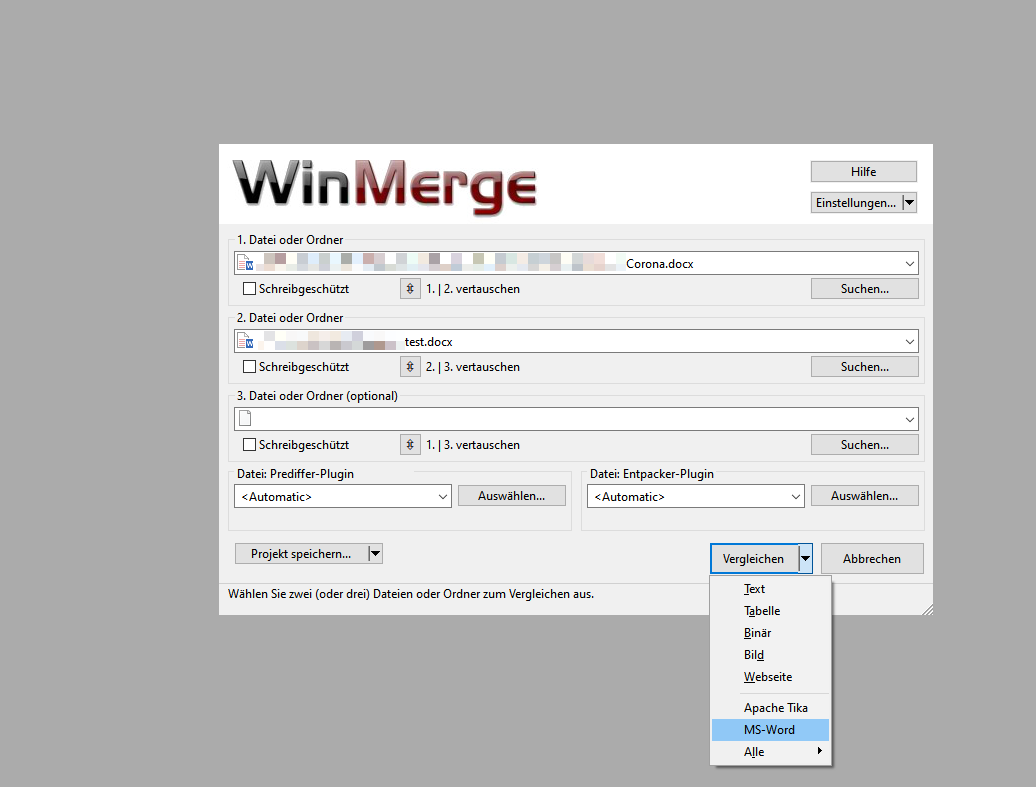1036x787 pixels.
Task: Click the Vergleichen button
Action: pos(754,559)
